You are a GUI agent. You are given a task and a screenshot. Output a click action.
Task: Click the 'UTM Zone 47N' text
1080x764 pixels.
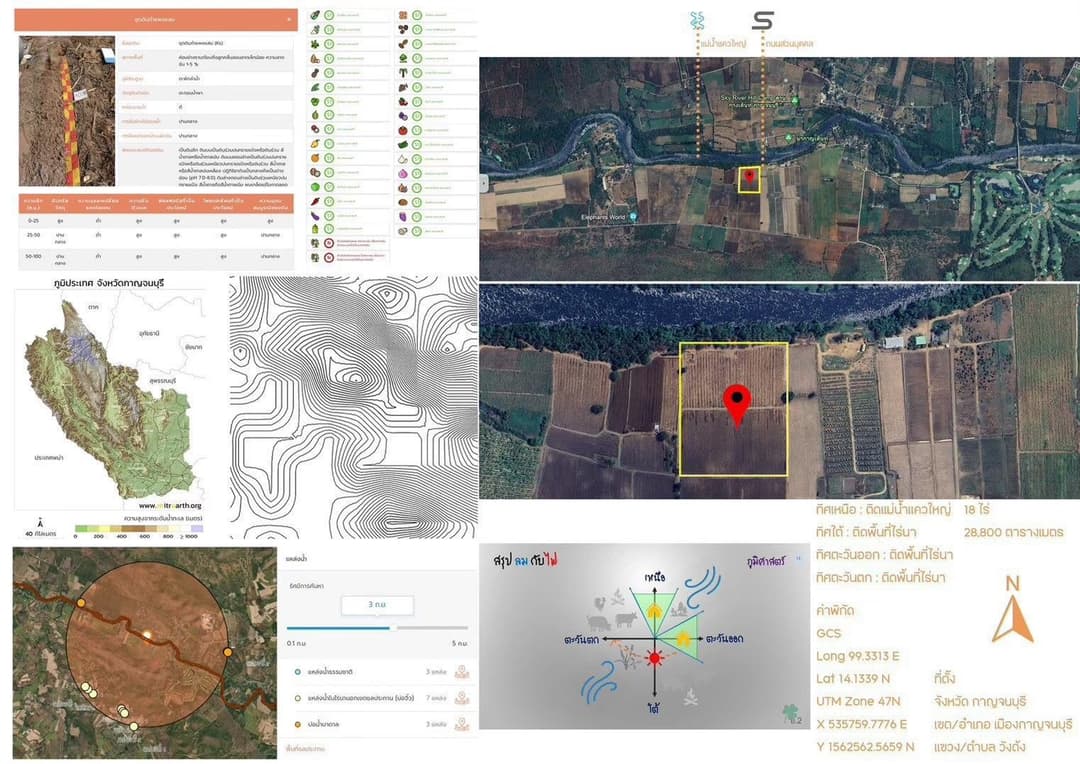(x=858, y=701)
